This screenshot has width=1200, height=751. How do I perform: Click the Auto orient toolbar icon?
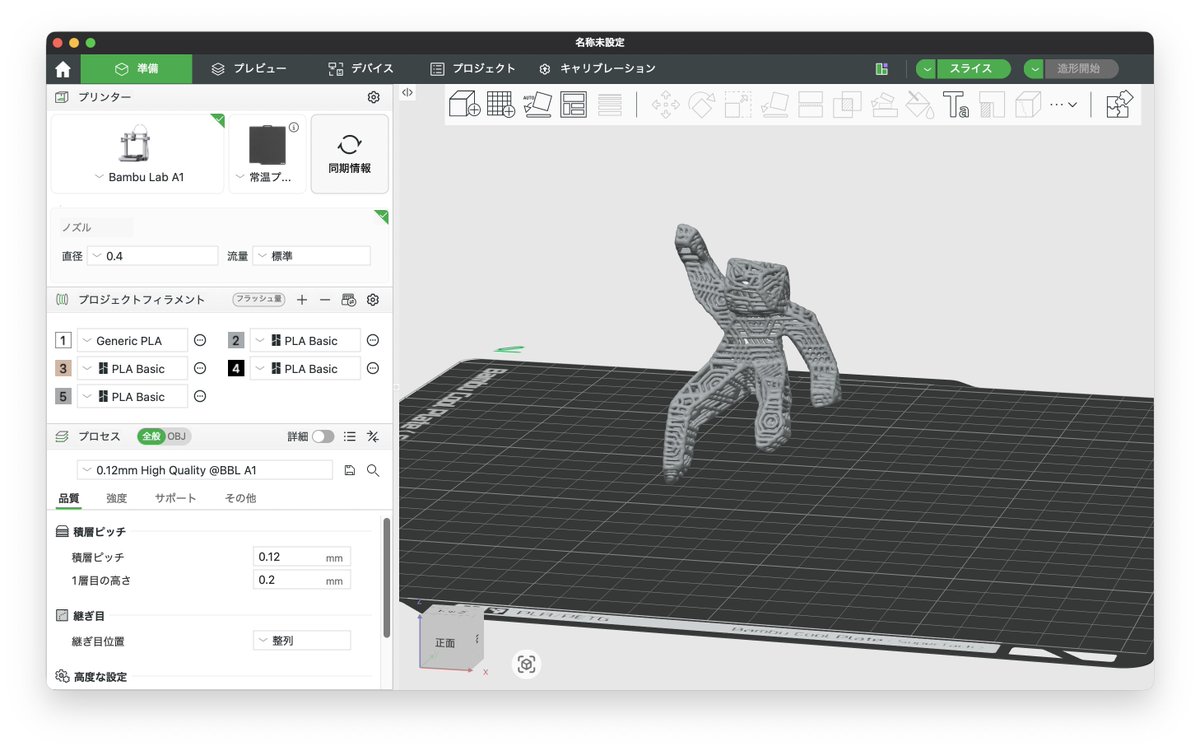538,104
